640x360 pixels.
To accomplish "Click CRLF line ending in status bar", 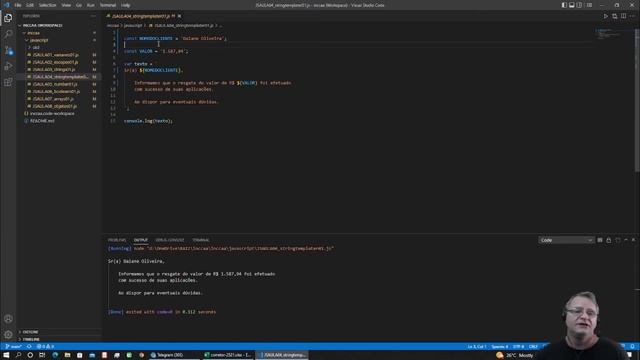I will 533,347.
